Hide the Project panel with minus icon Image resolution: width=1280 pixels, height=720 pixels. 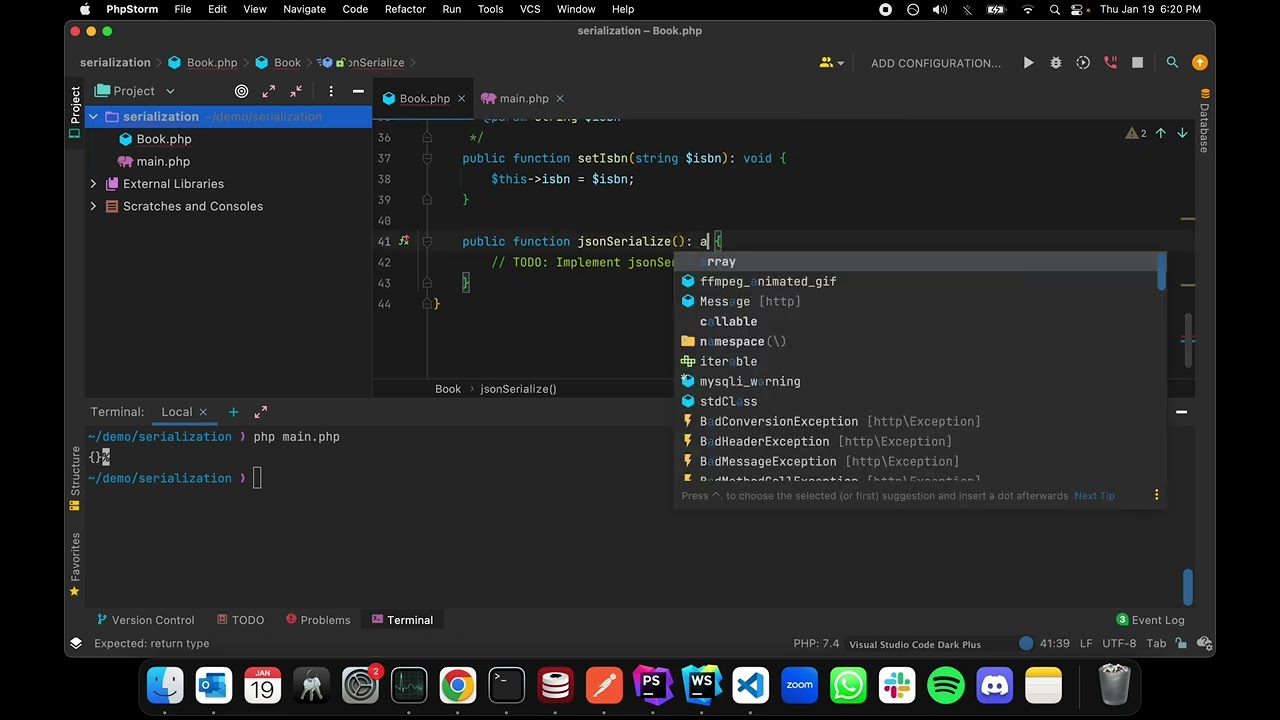358,91
